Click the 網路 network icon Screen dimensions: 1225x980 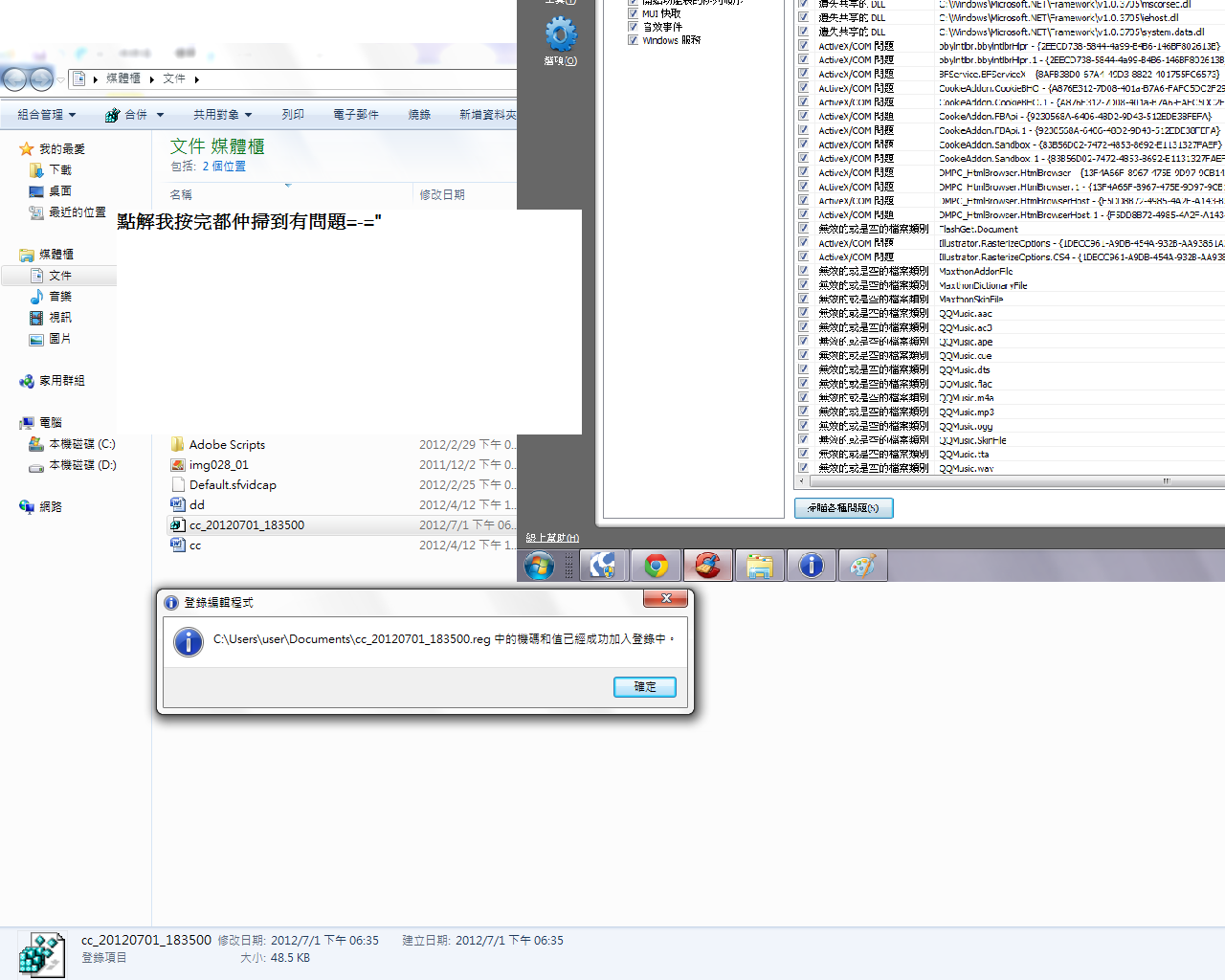coord(27,507)
